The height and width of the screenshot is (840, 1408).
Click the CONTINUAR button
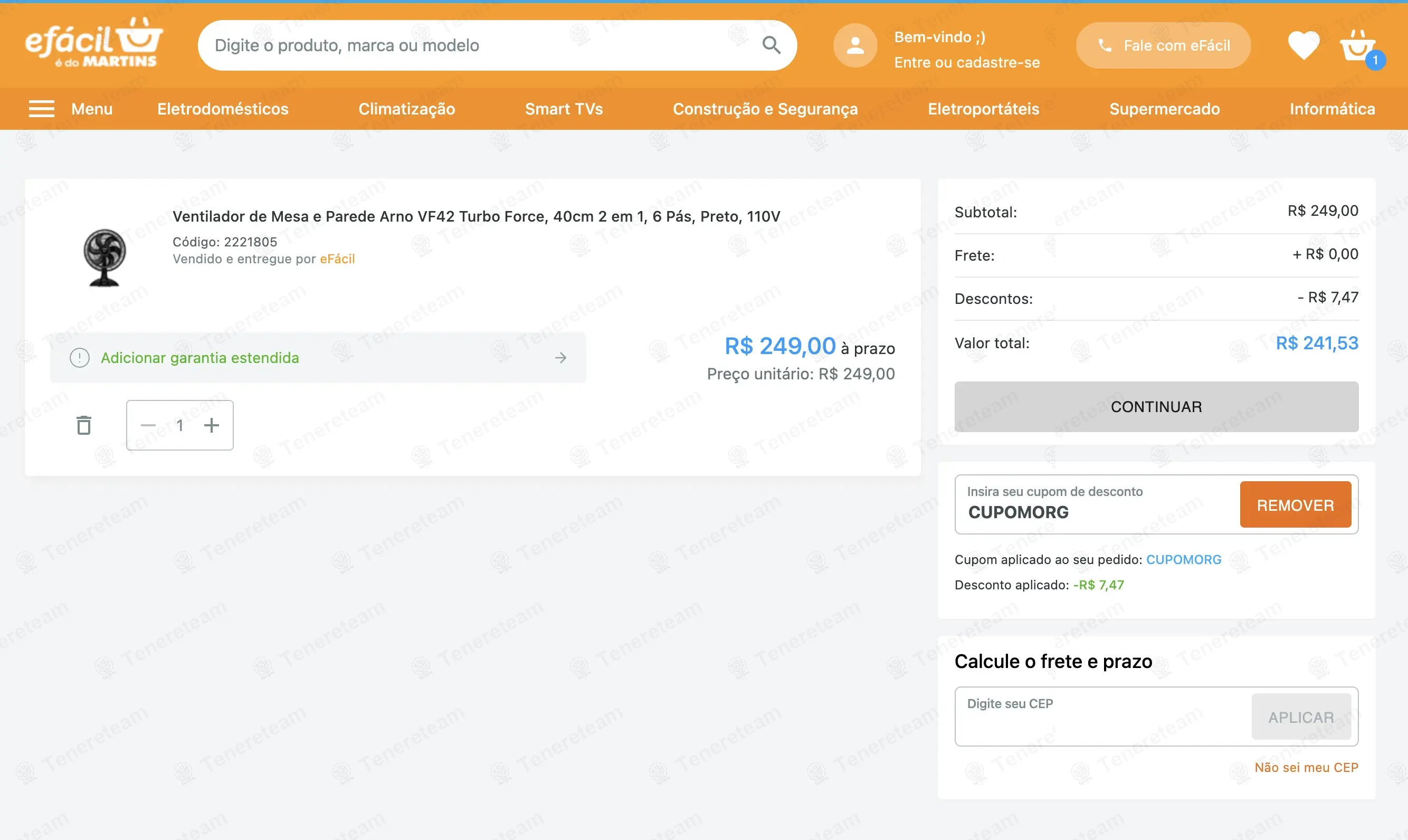click(x=1156, y=406)
